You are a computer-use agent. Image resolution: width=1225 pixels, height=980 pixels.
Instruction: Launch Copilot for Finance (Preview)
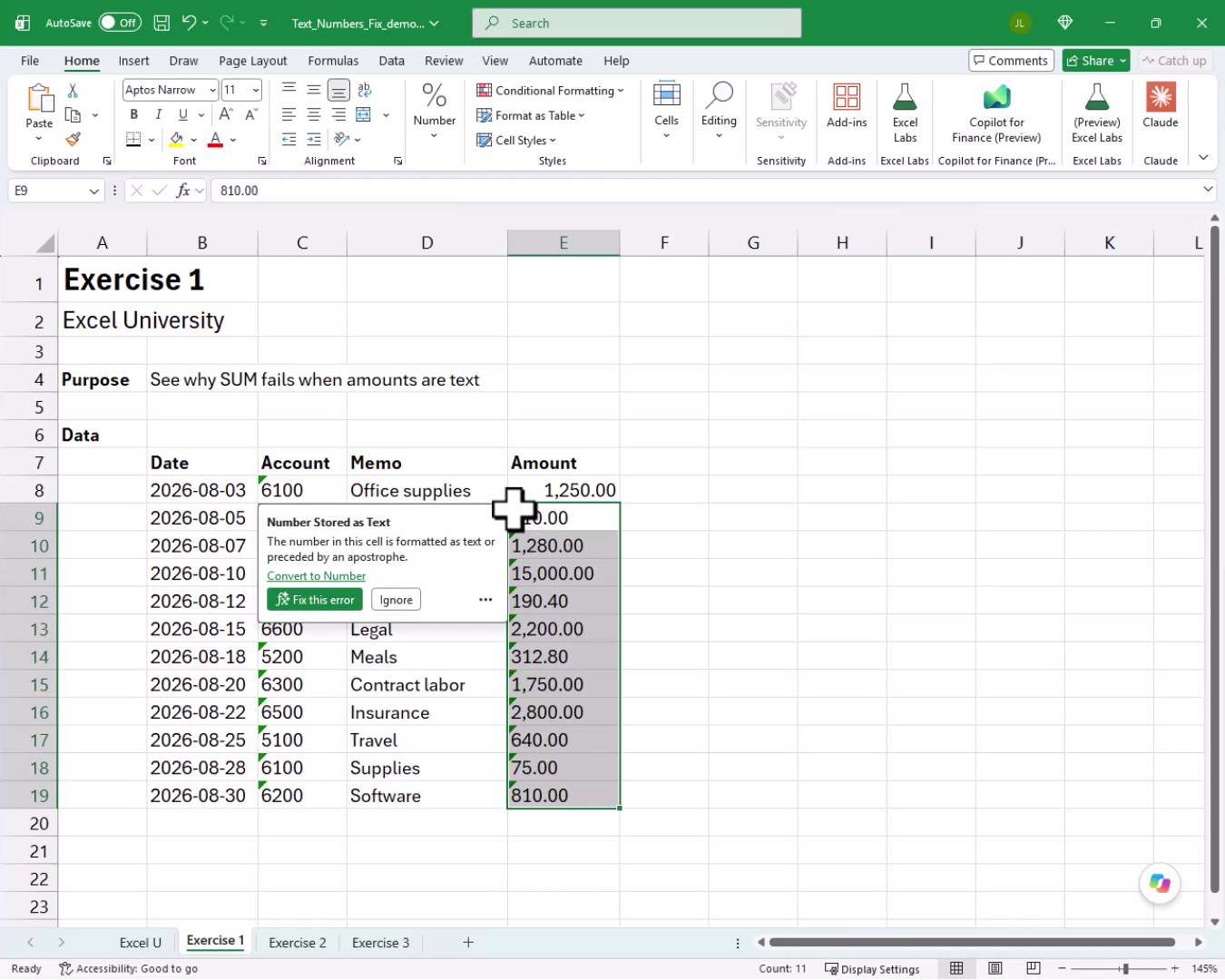996,113
